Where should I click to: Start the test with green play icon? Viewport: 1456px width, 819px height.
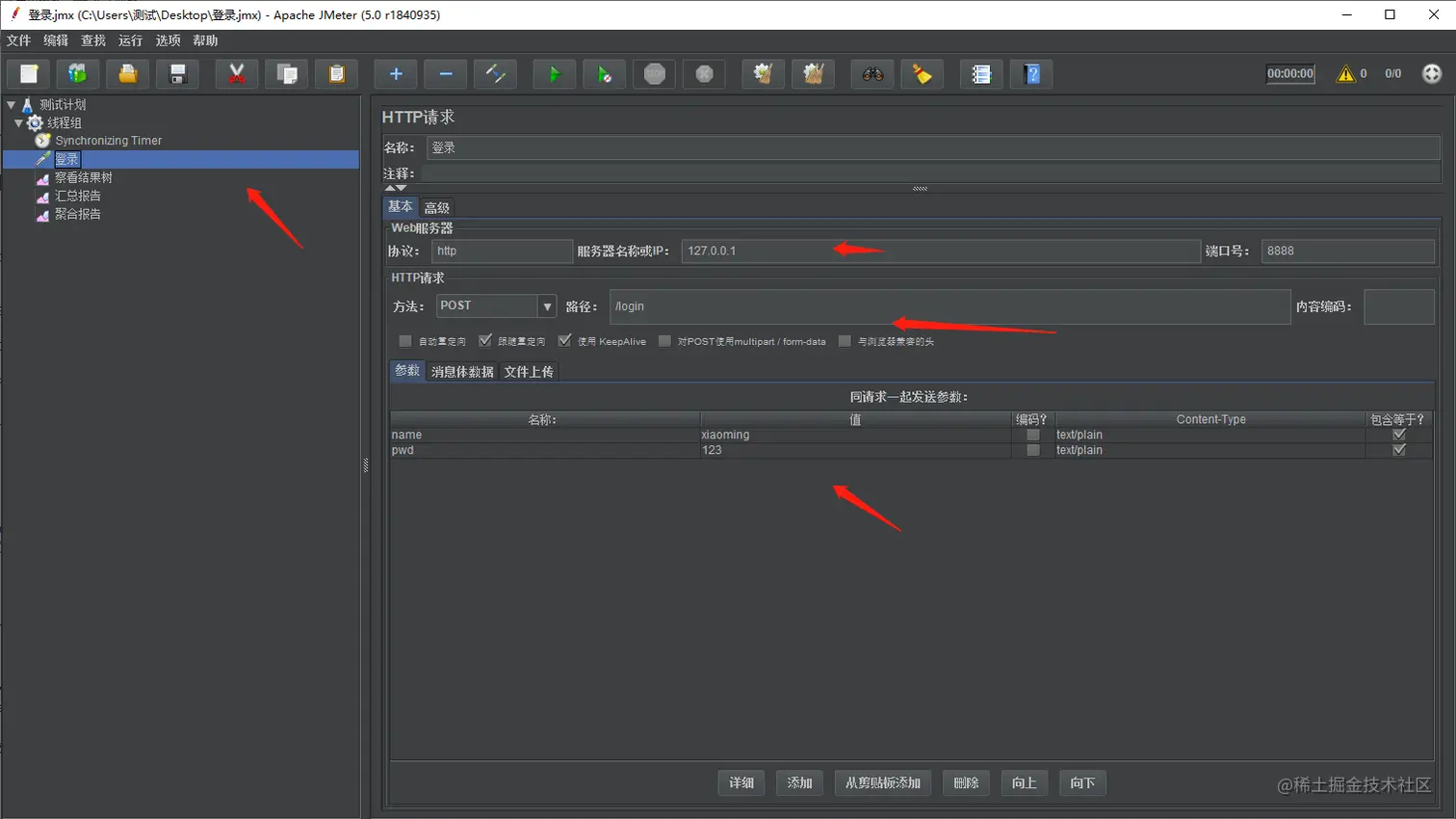[555, 74]
